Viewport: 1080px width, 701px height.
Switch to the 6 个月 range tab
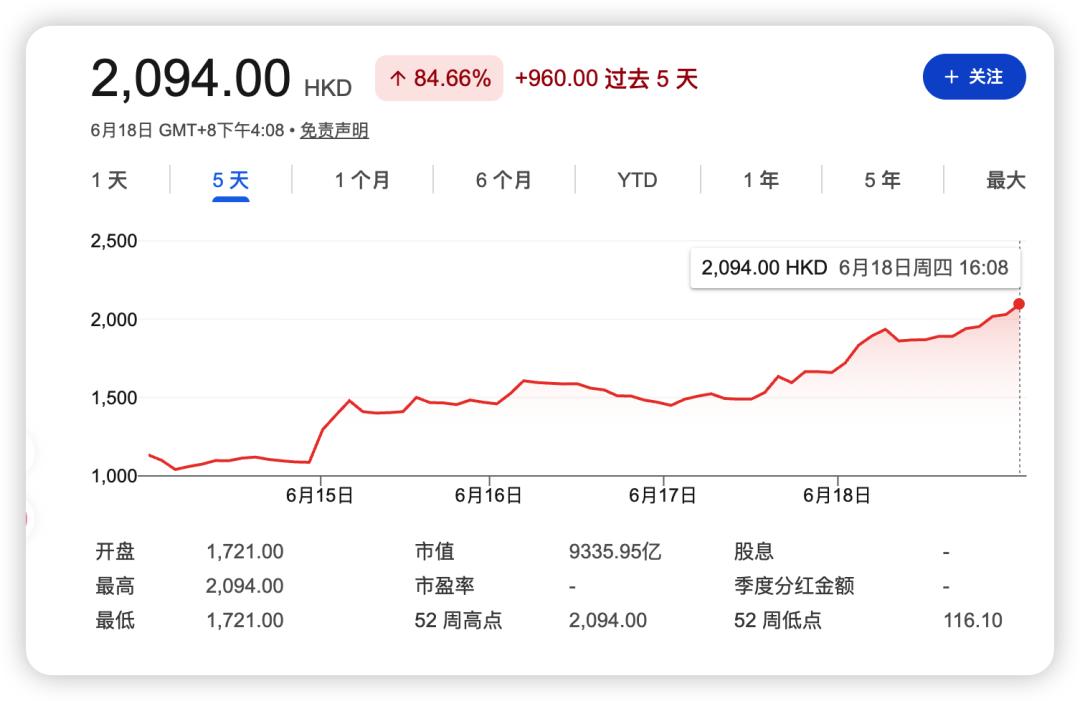503,180
